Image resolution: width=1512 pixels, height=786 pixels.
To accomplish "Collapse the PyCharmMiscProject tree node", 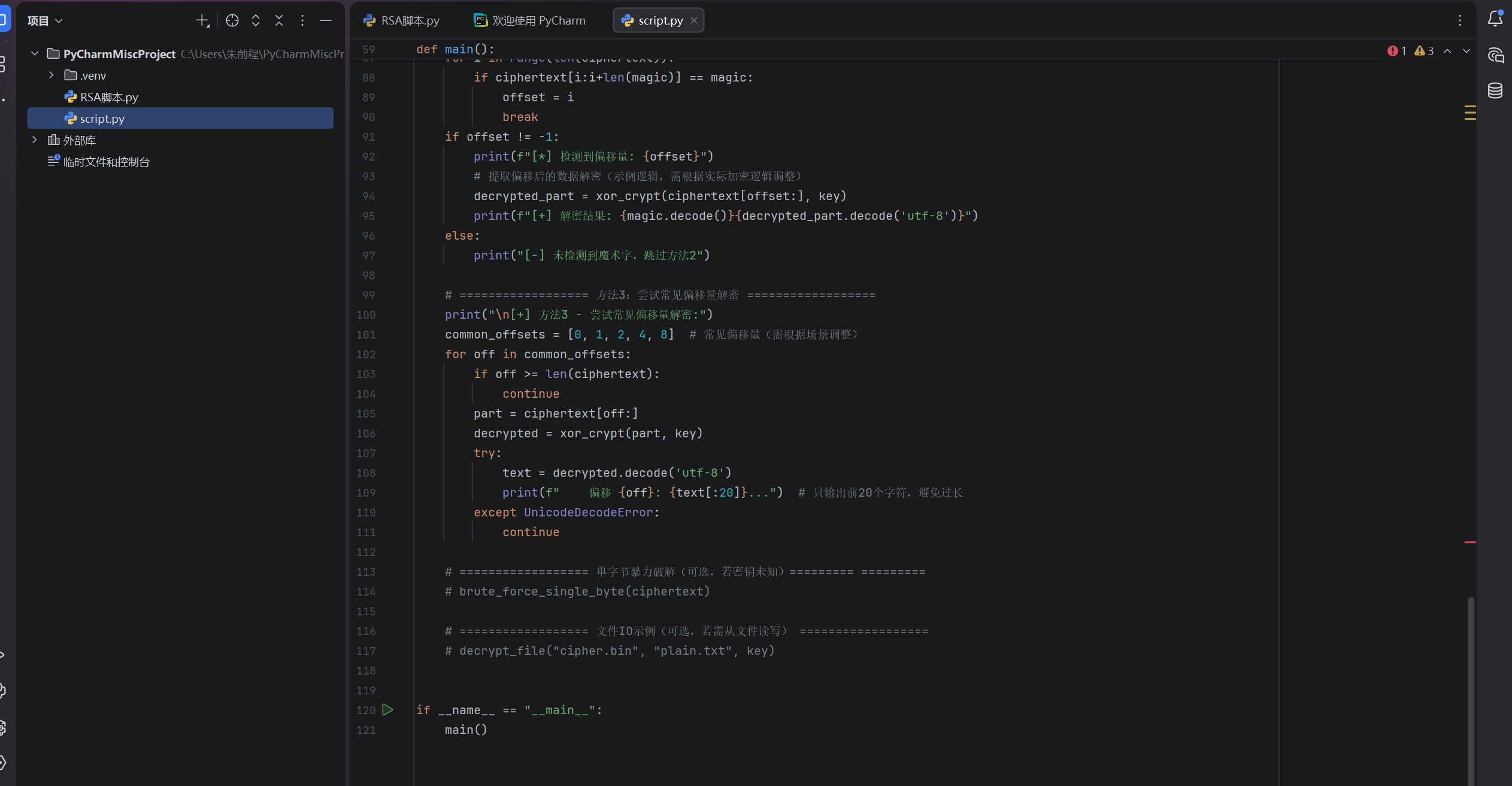I will [35, 54].
